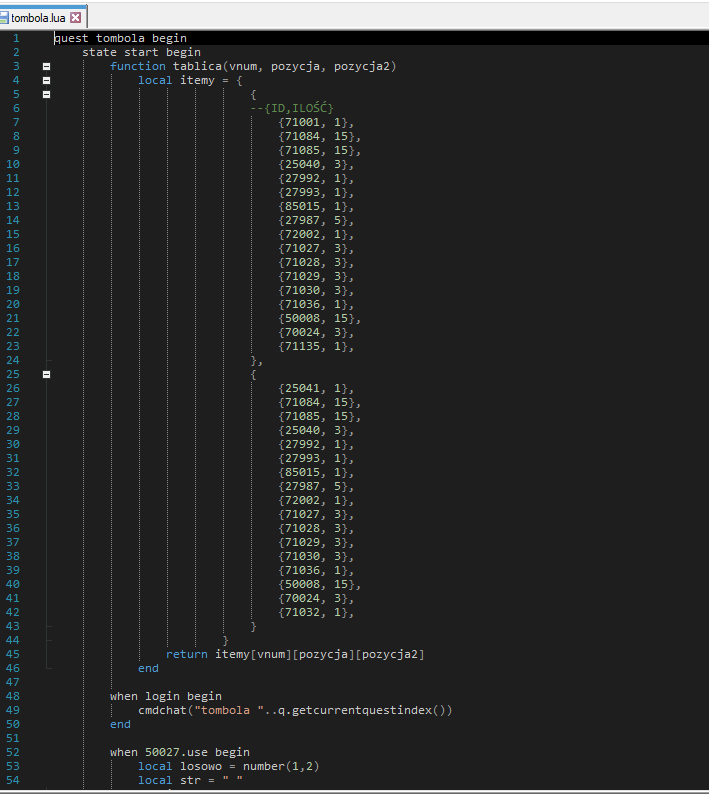Select the tombola.lua file tab
This screenshot has height=794, width=709.
[x=43, y=18]
